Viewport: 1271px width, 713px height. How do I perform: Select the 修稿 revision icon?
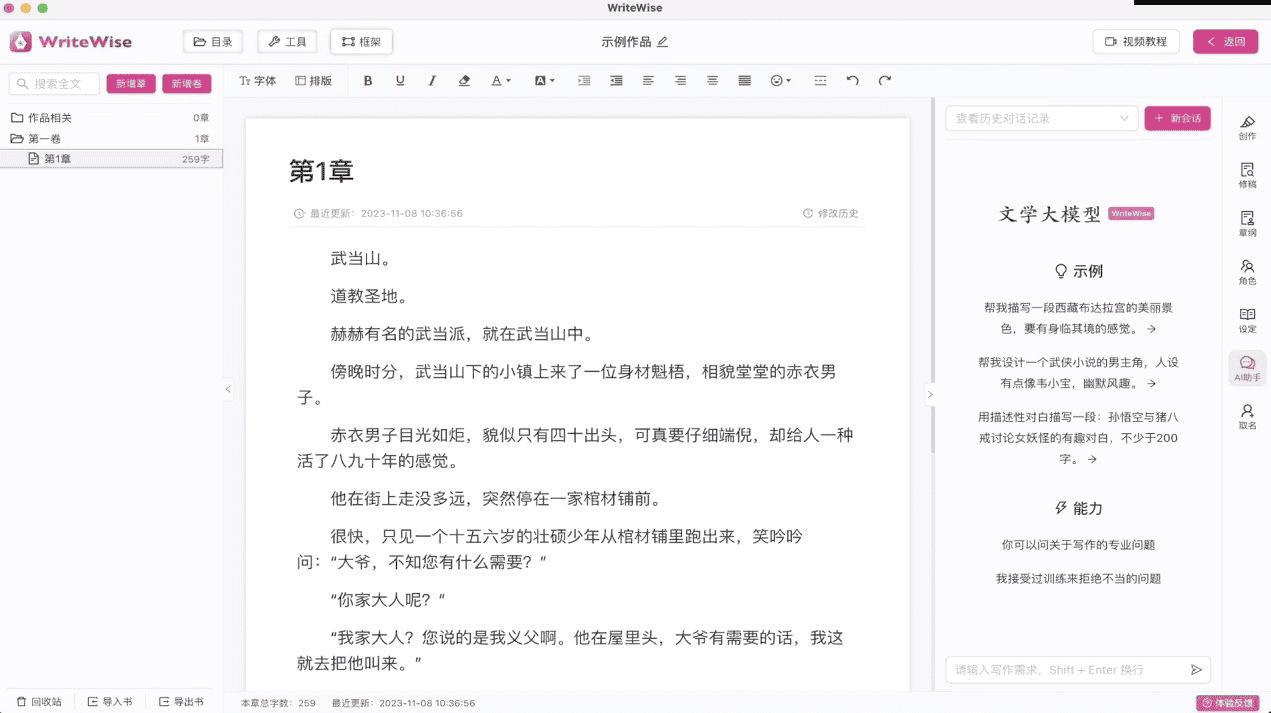pos(1247,172)
